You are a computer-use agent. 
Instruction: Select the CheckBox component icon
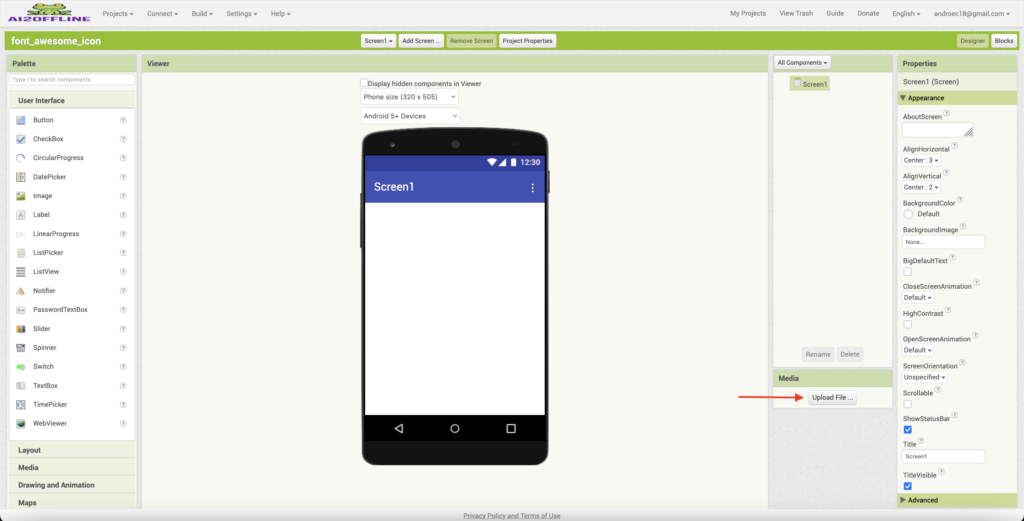tap(21, 139)
